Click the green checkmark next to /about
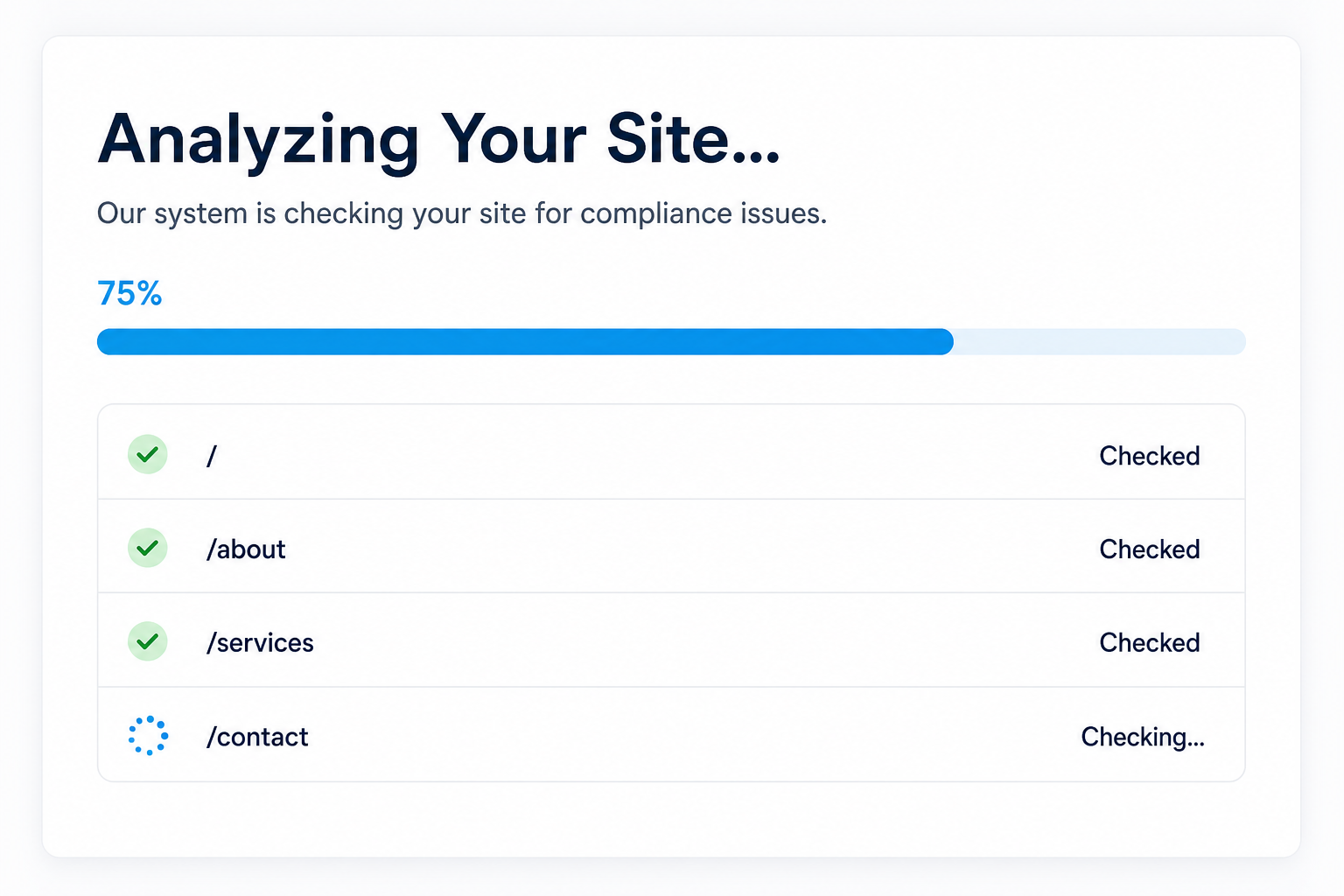 tap(148, 548)
